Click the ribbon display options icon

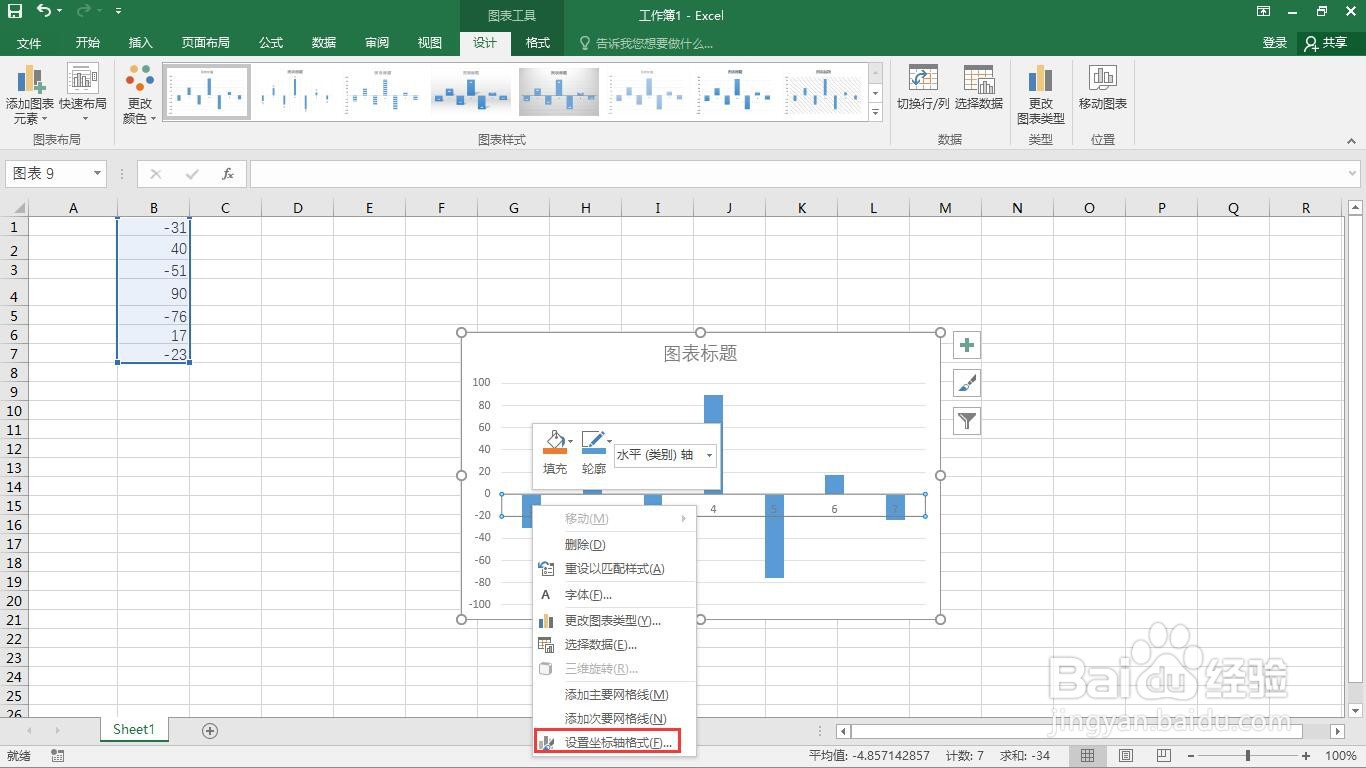pyautogui.click(x=1264, y=12)
